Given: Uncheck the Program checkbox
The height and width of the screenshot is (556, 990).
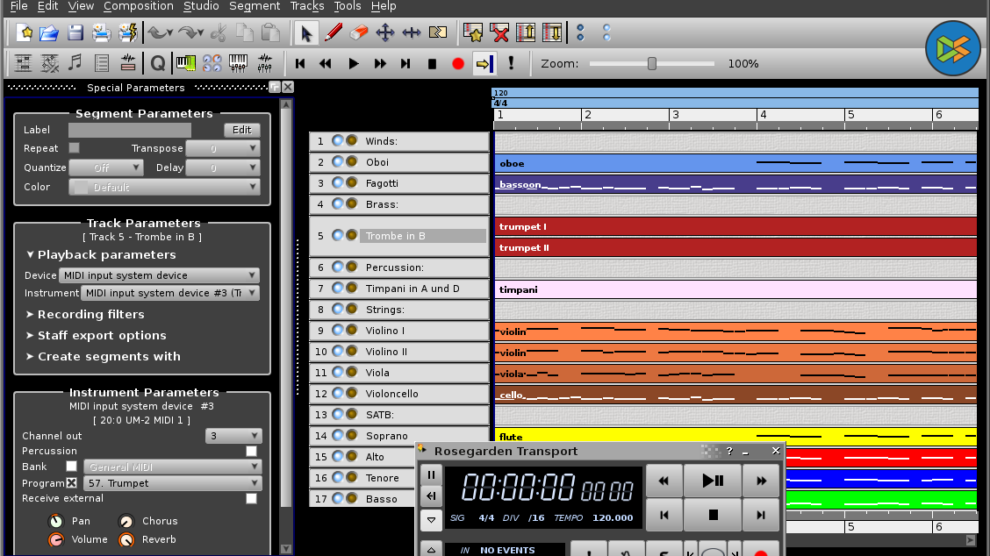Looking at the screenshot, I should (71, 483).
